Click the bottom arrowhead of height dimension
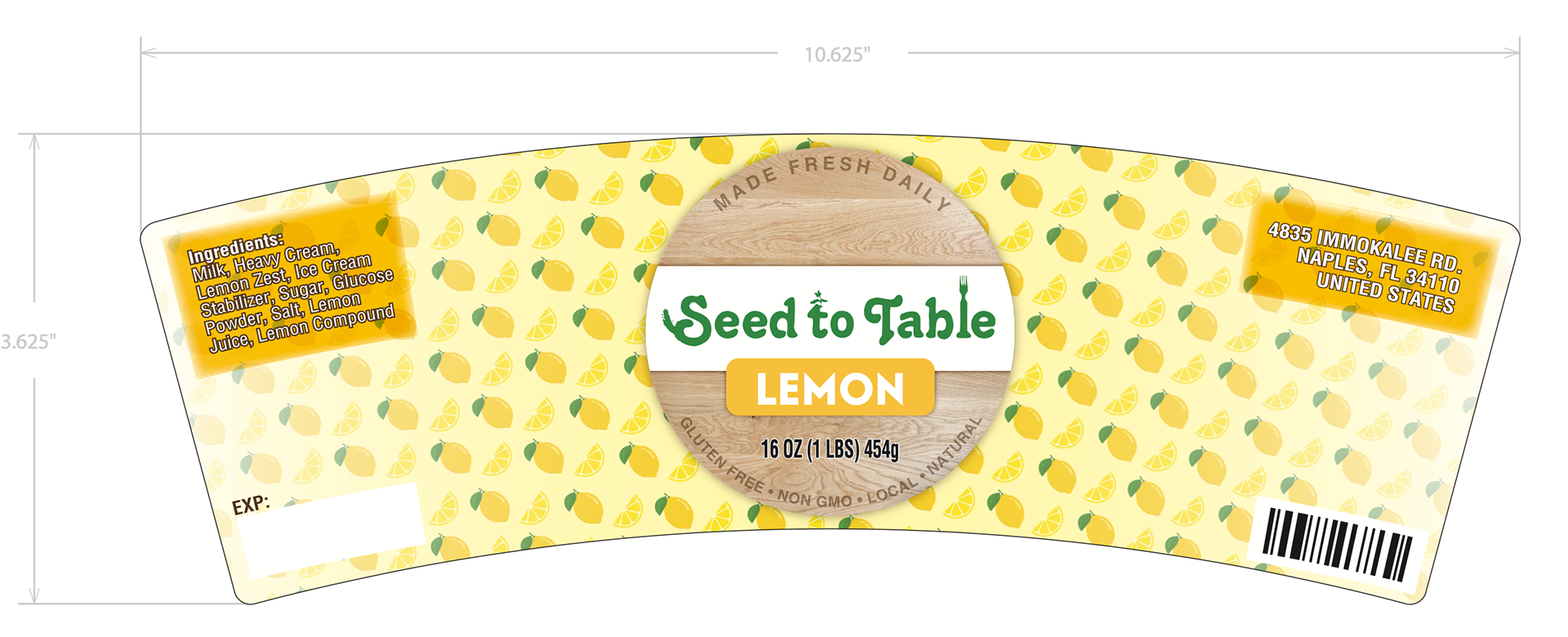The height and width of the screenshot is (637, 1568). [x=34, y=595]
